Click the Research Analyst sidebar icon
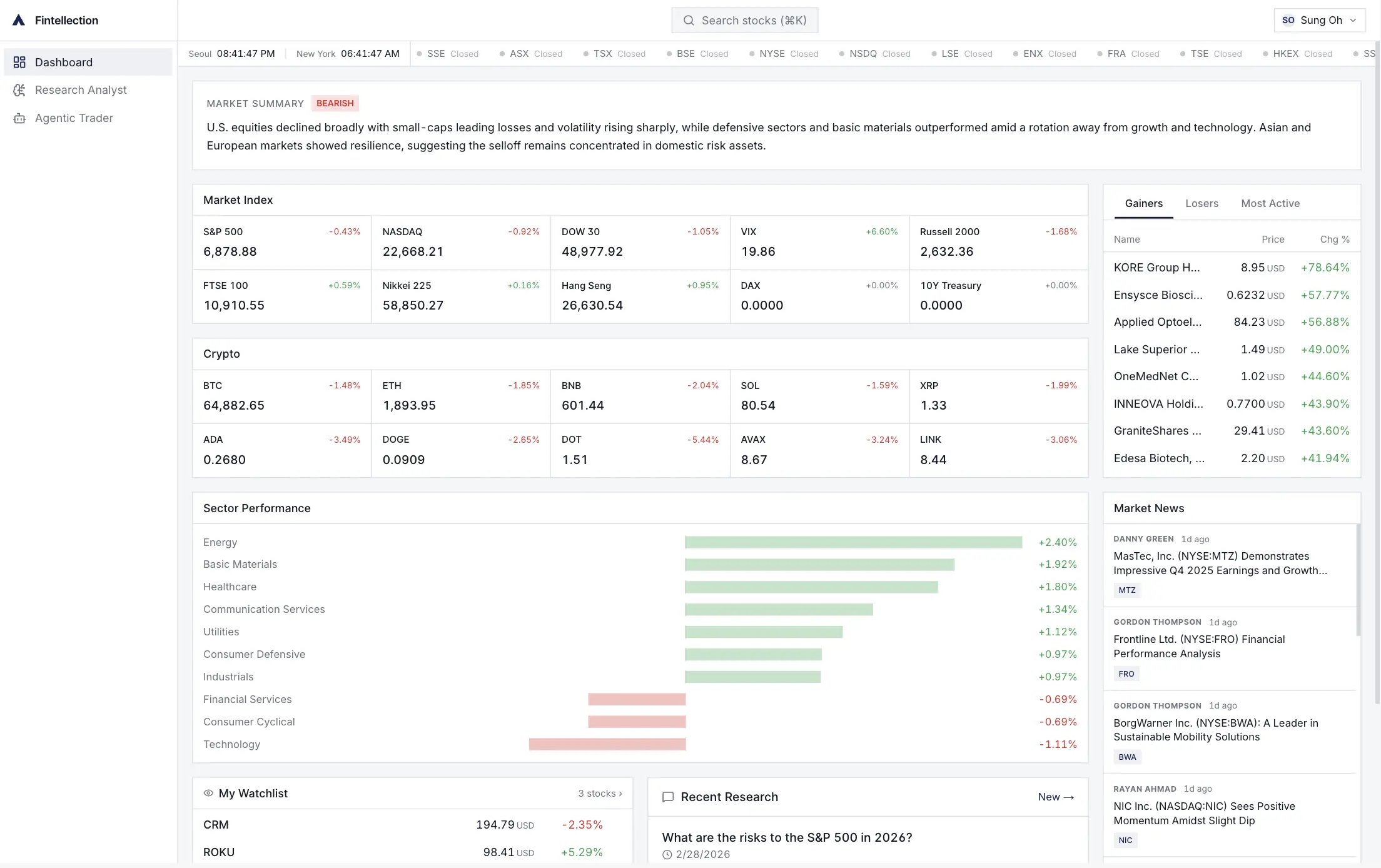 tap(19, 90)
